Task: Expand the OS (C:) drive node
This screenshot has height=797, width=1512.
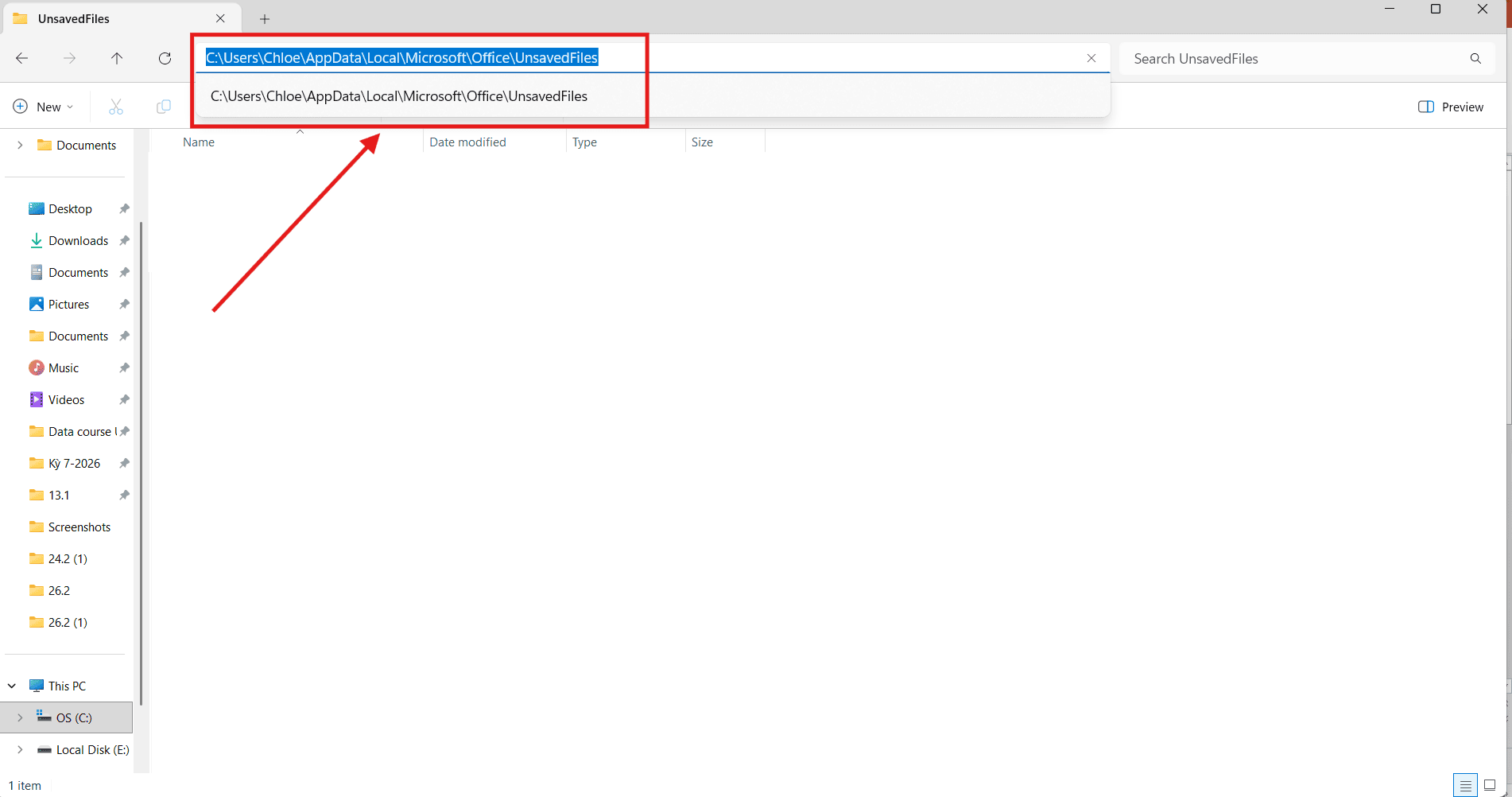Action: pyautogui.click(x=20, y=717)
